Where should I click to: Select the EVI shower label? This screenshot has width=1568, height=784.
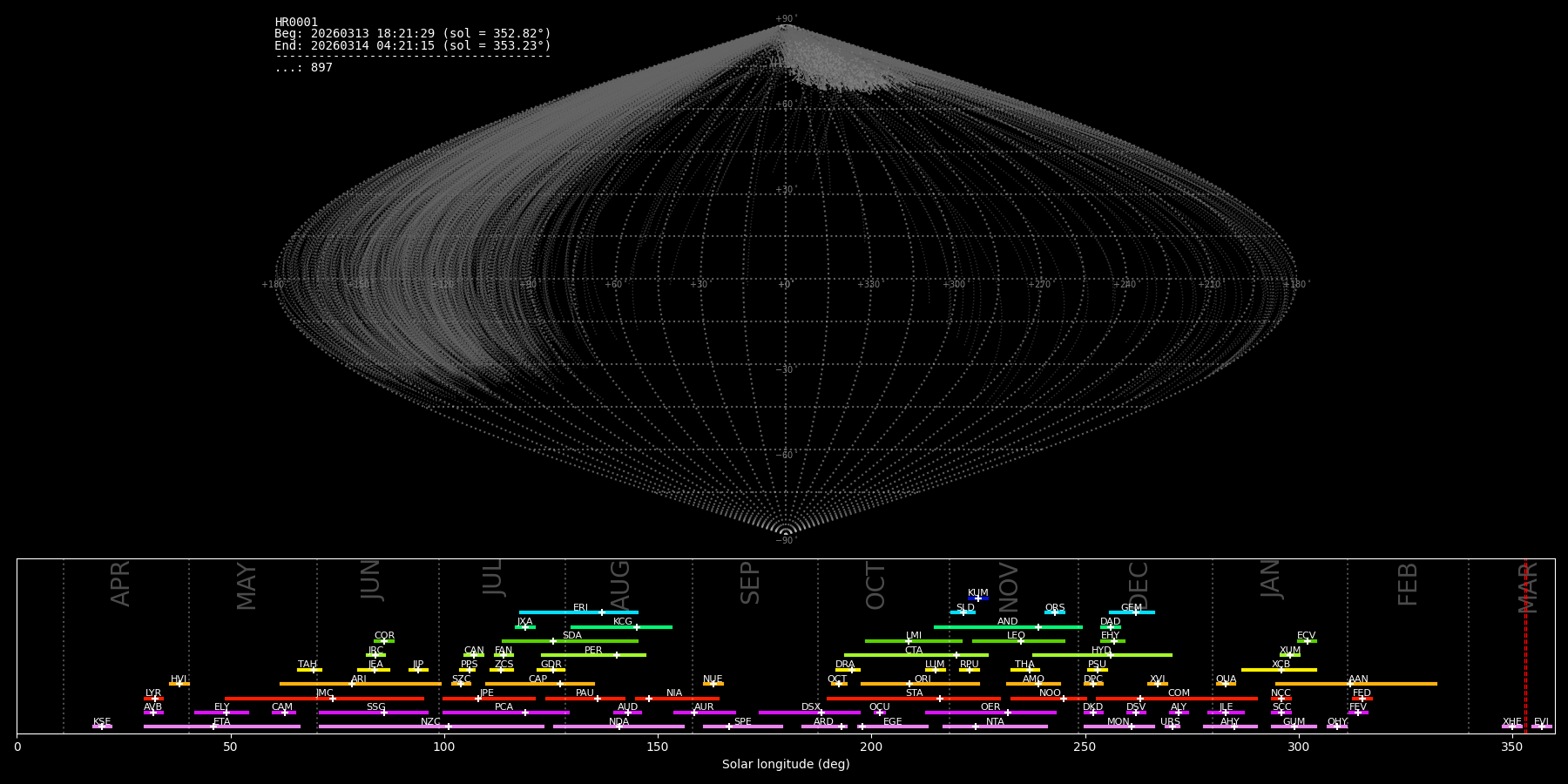pos(1541,722)
